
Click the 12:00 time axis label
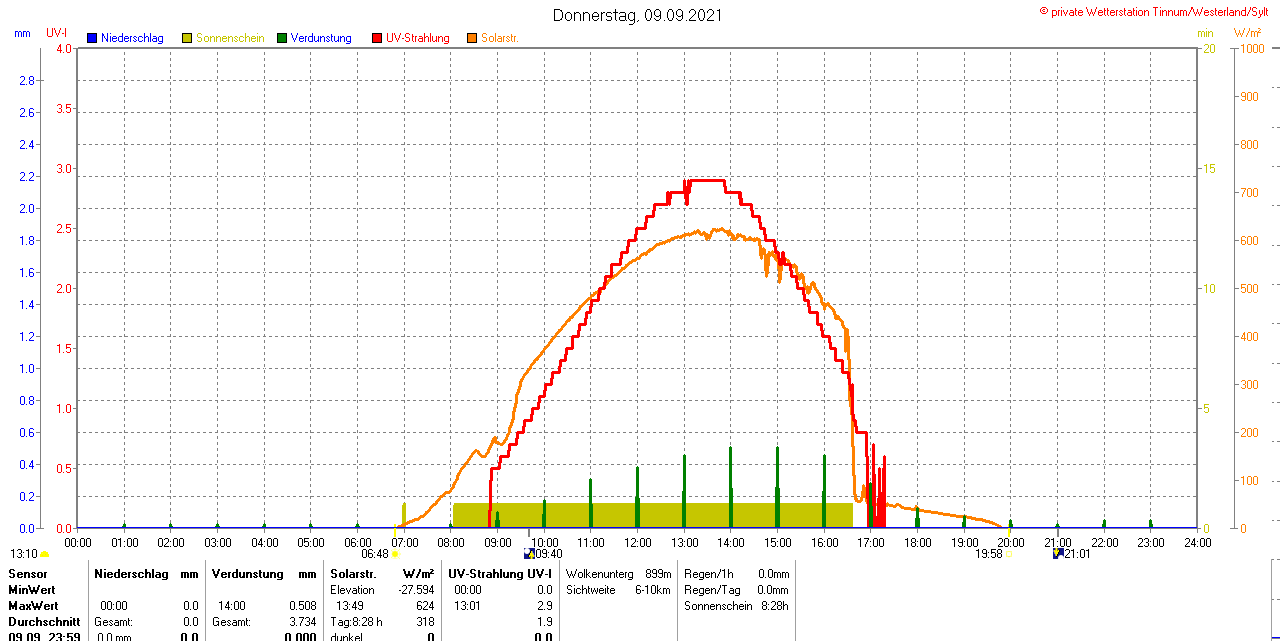637,542
